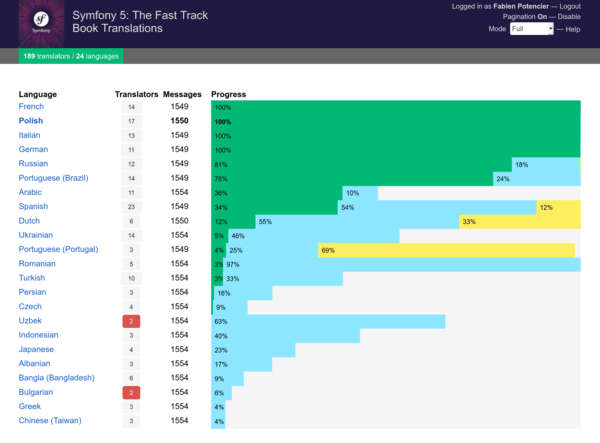Click Dutch 33% yellow progress segment
This screenshot has width=600, height=443.
[520, 222]
